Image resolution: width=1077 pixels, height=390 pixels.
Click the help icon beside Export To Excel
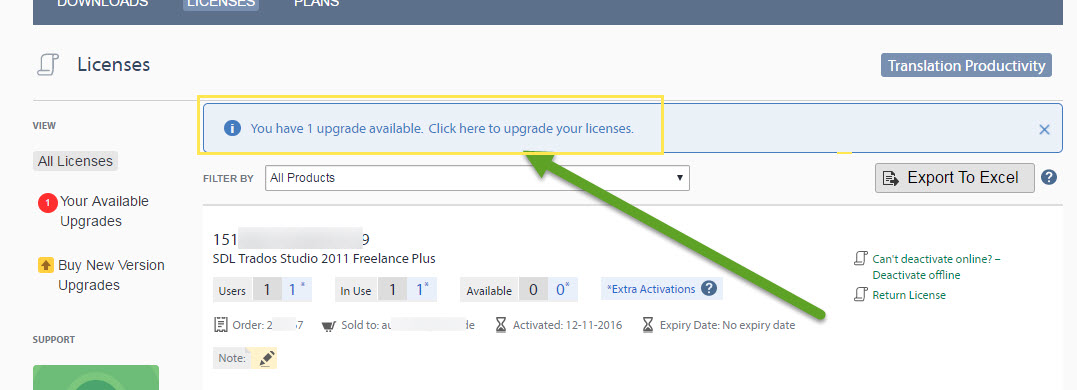click(x=1048, y=177)
